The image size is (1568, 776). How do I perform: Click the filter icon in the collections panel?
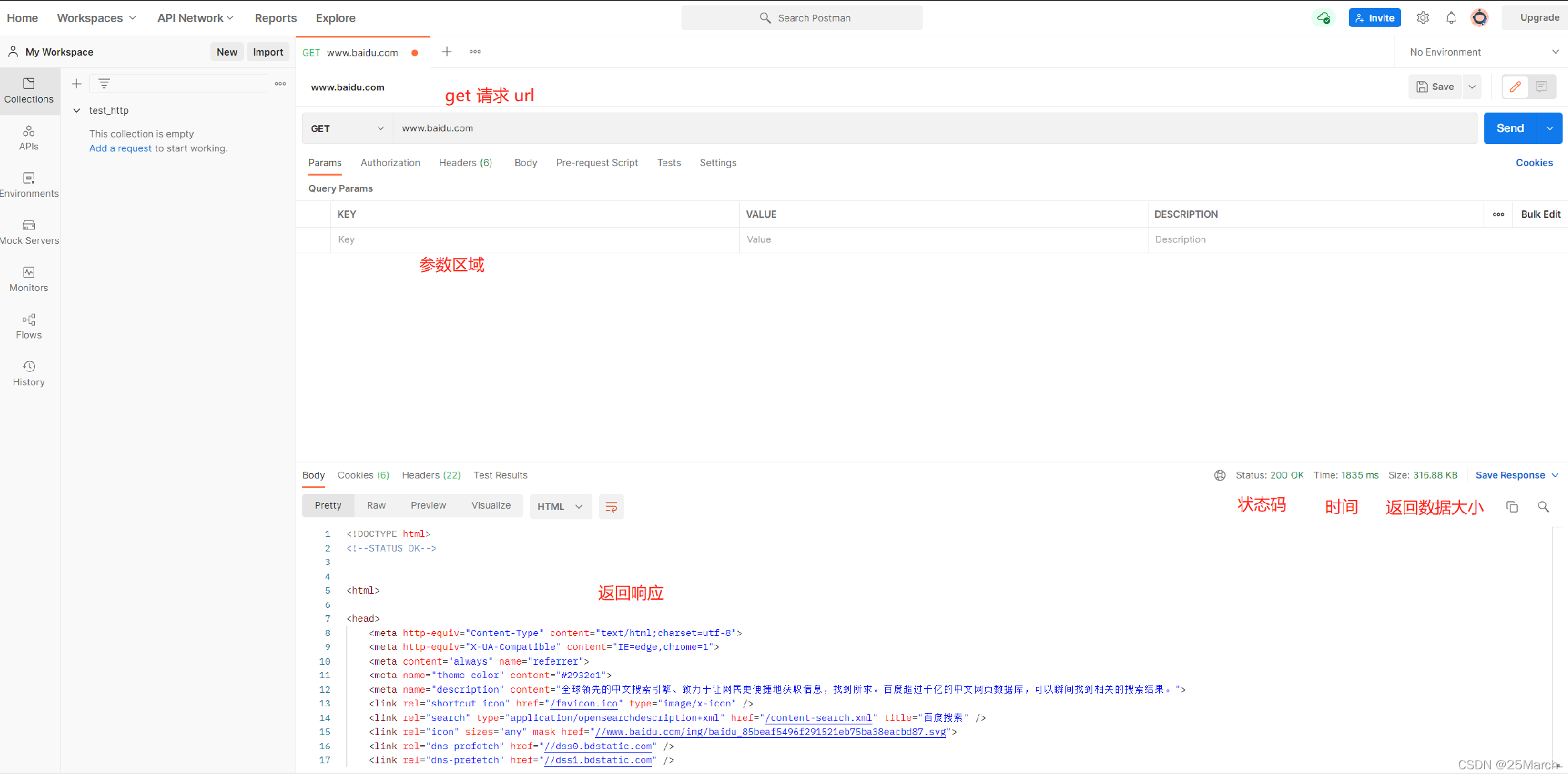coord(104,84)
